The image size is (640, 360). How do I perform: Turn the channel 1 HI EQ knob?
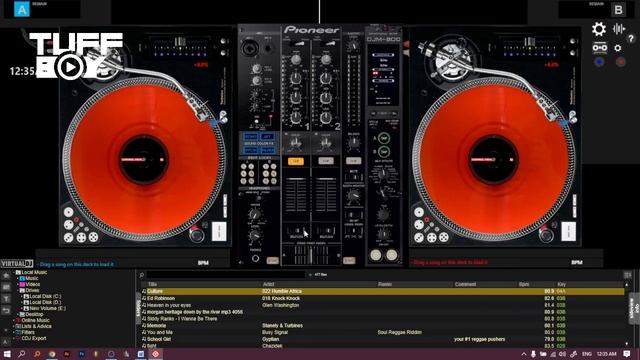pyautogui.click(x=296, y=78)
